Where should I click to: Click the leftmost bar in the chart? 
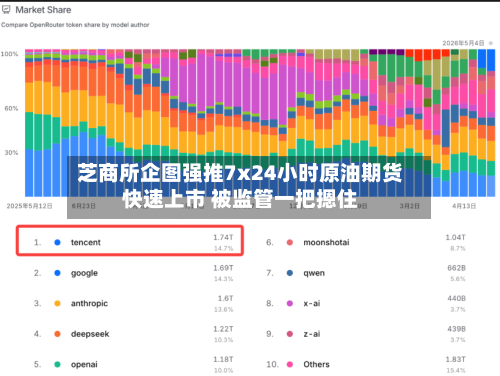point(29,123)
